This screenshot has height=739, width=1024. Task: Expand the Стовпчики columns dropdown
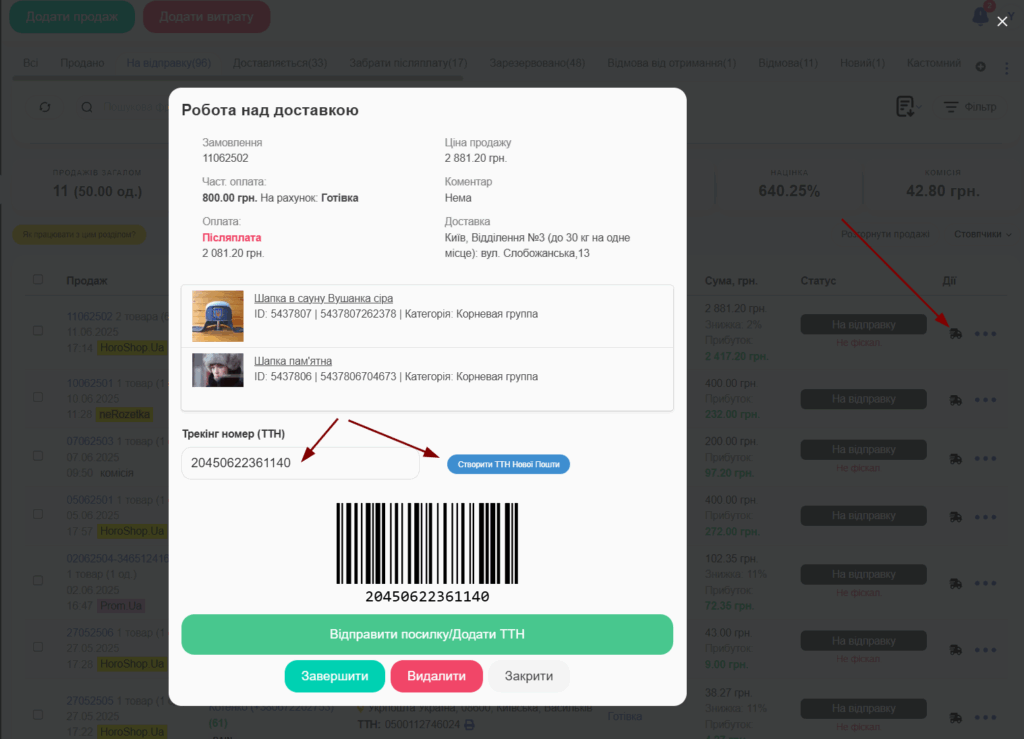(982, 234)
